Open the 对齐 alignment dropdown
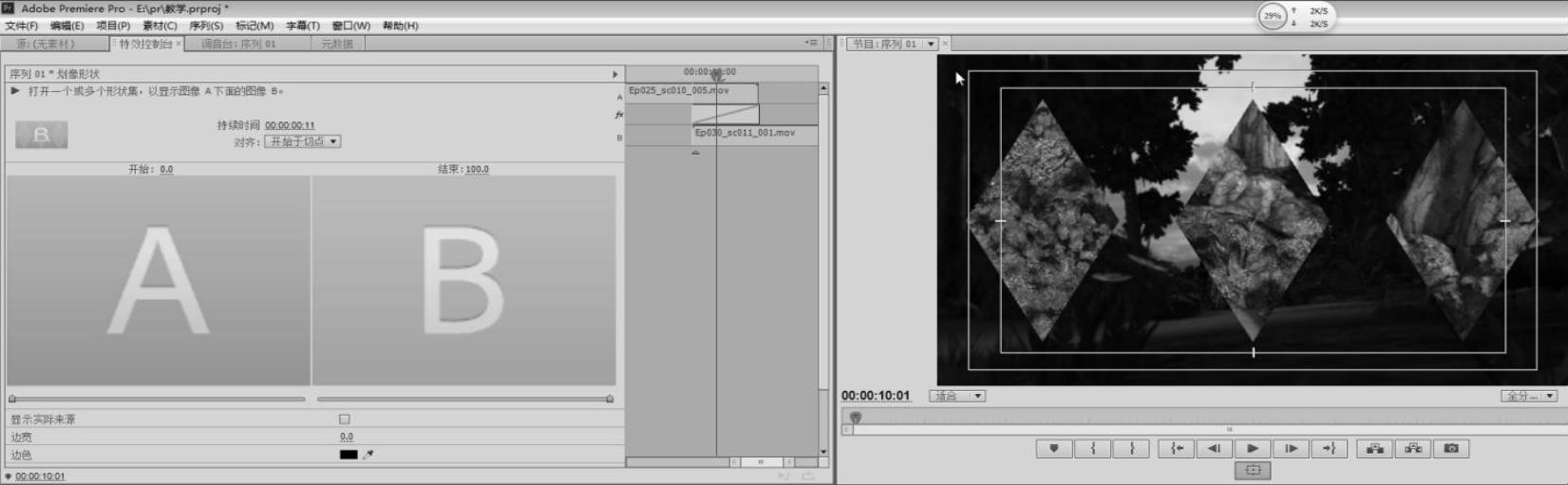 302,141
